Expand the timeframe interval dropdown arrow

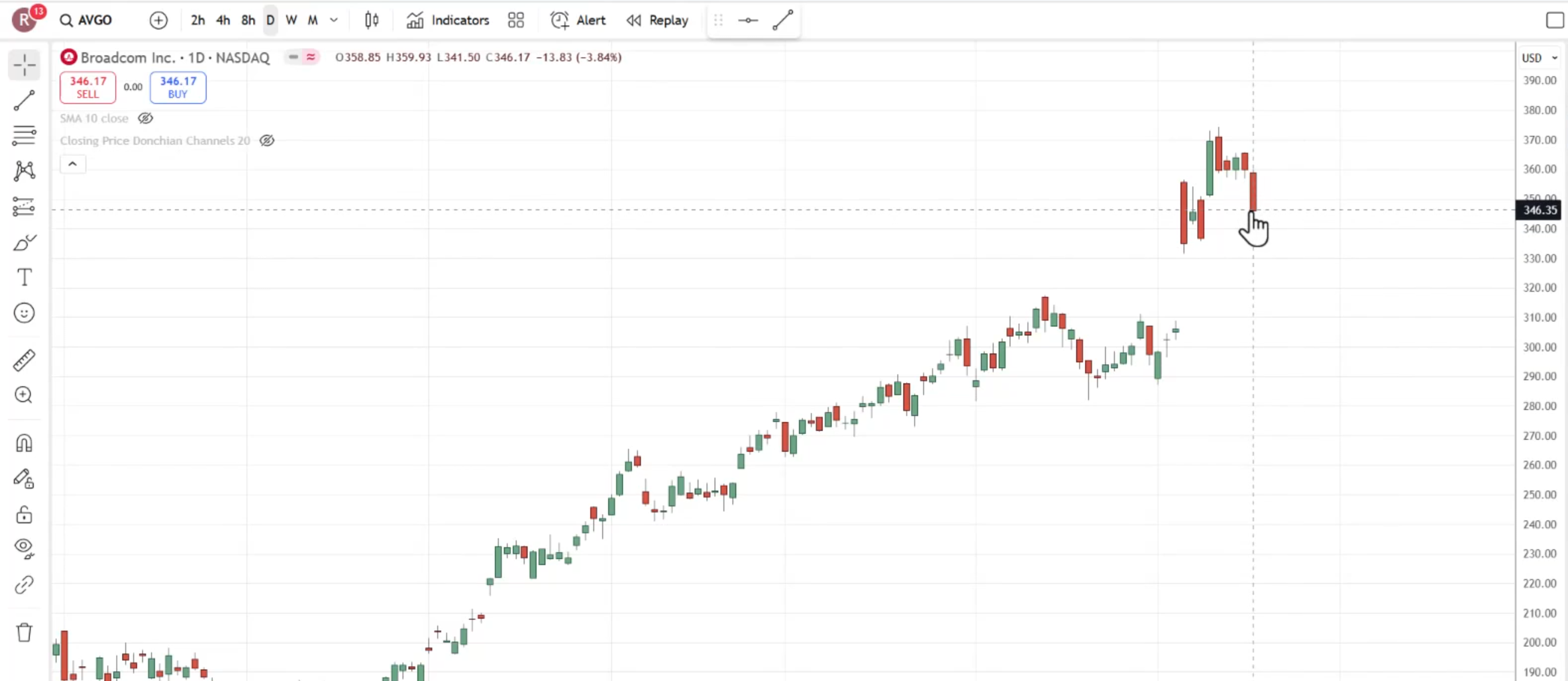coord(334,21)
